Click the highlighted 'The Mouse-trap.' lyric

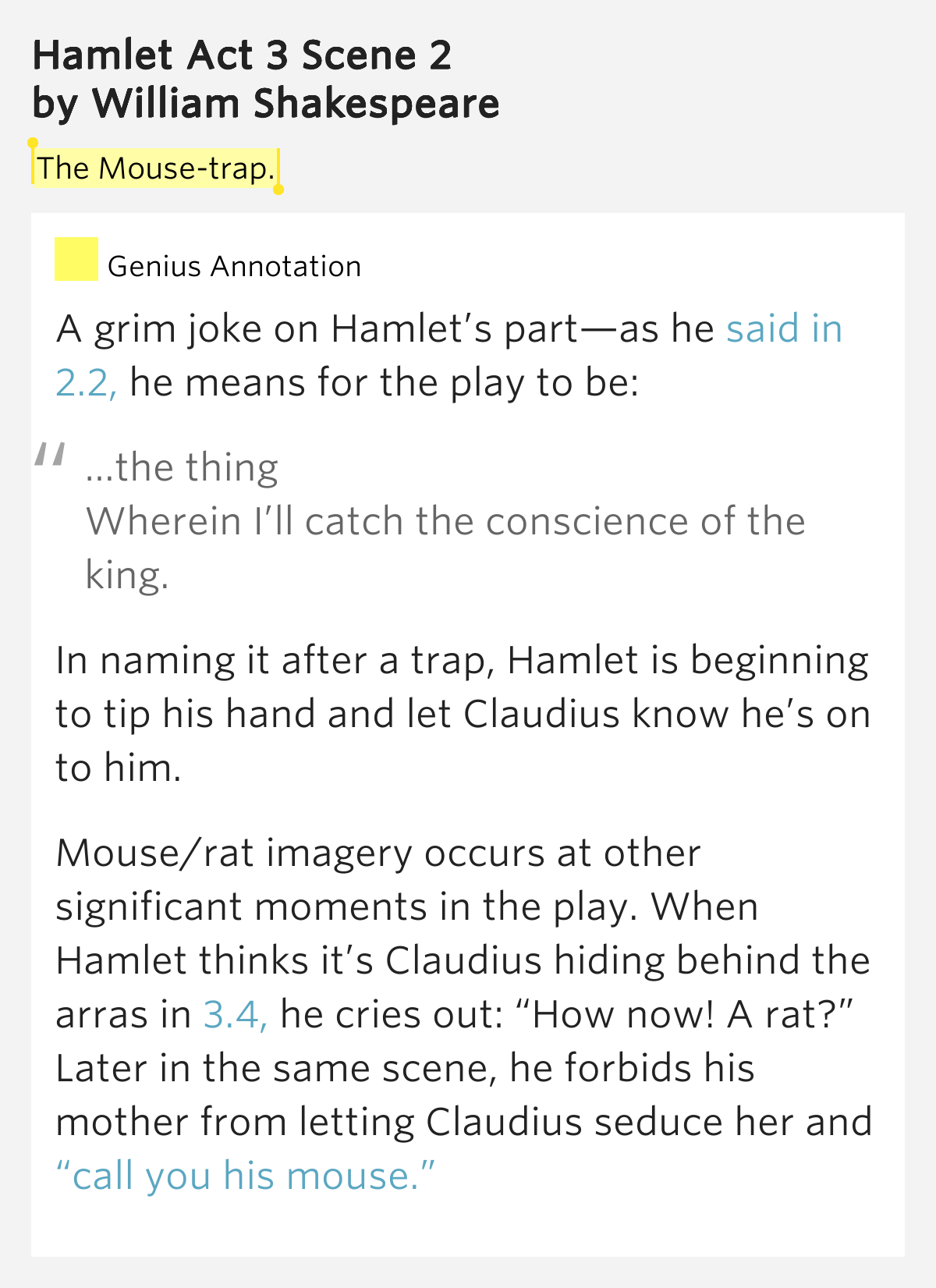(156, 169)
